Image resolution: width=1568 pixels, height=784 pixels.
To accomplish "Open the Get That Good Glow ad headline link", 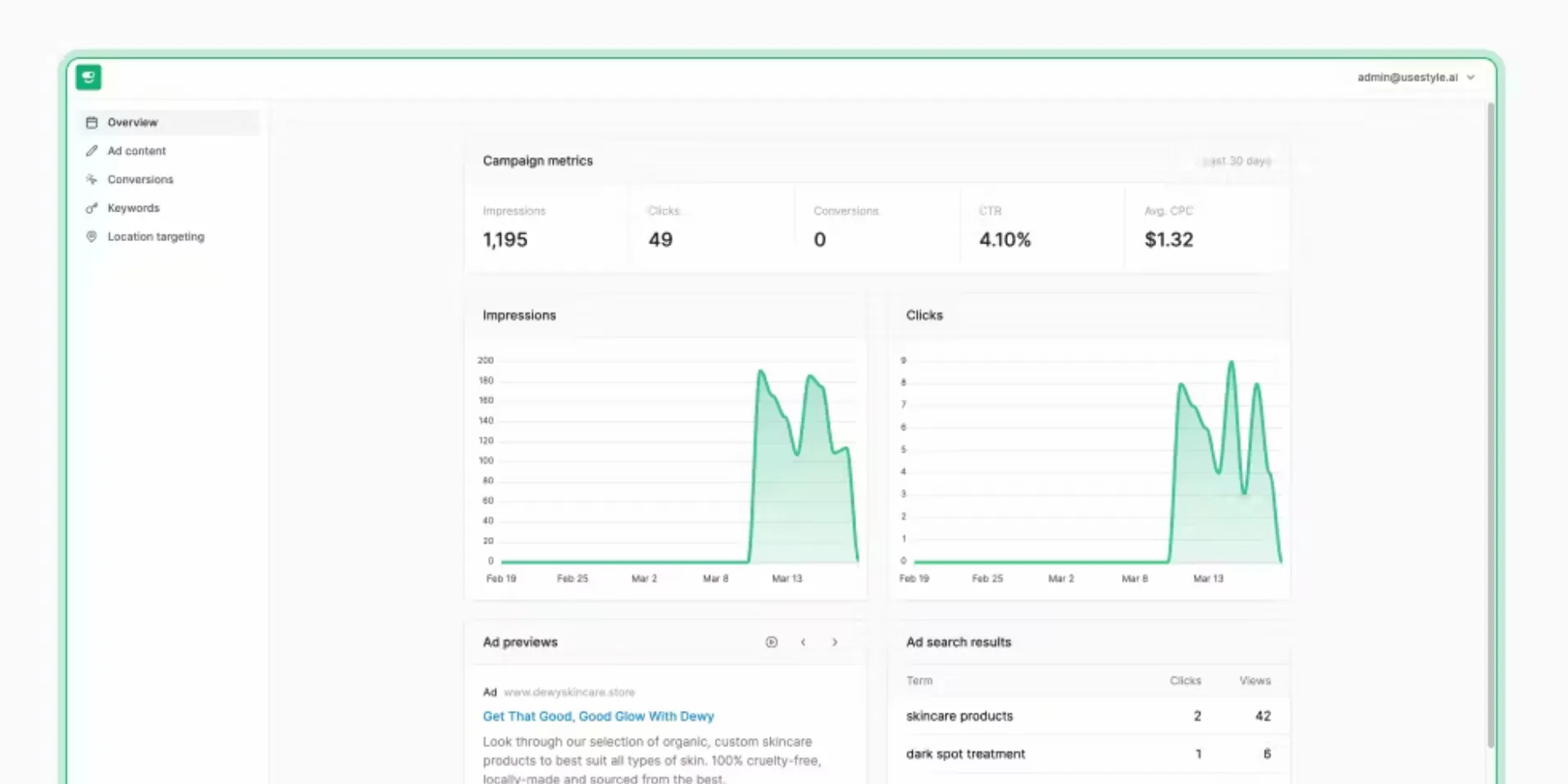I will [599, 716].
